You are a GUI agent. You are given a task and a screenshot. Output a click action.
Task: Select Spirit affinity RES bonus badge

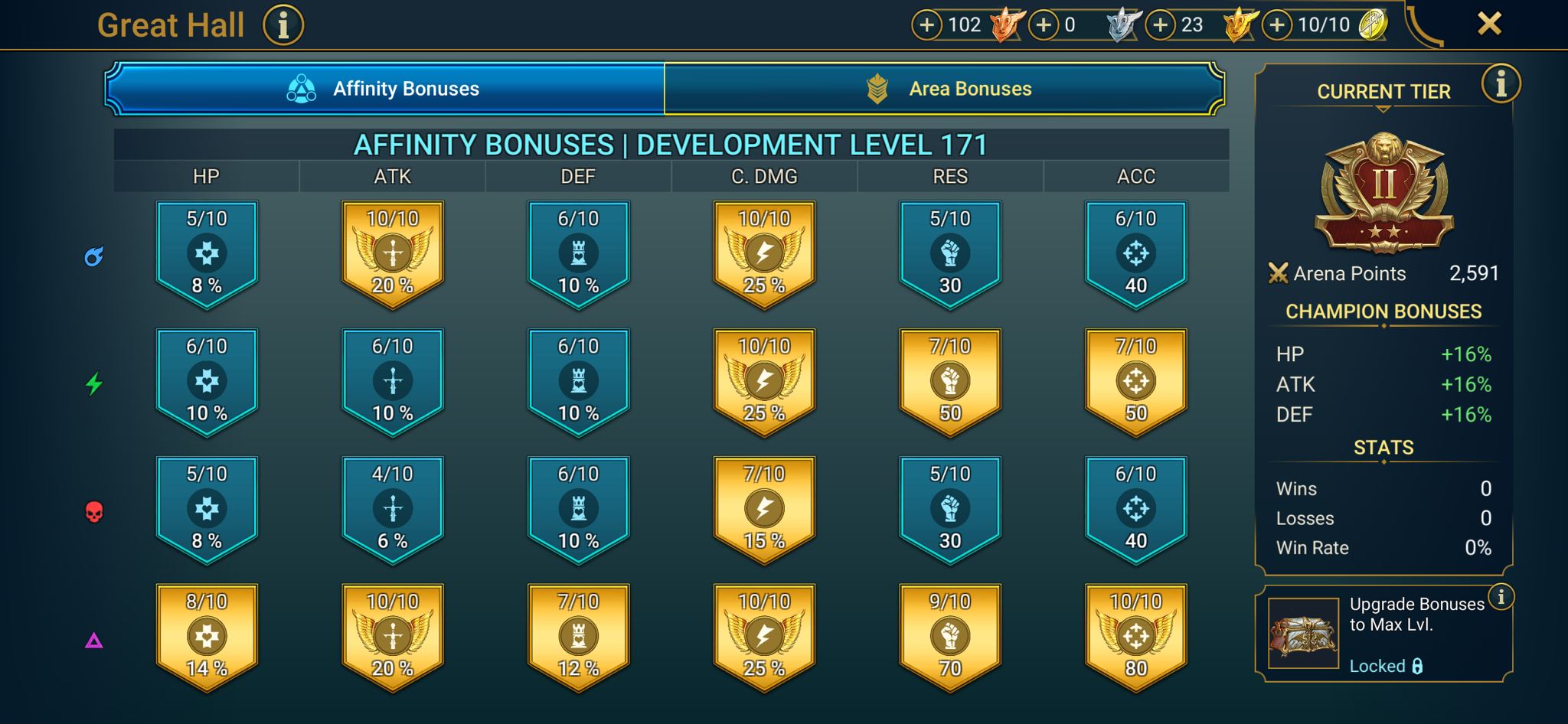950,383
